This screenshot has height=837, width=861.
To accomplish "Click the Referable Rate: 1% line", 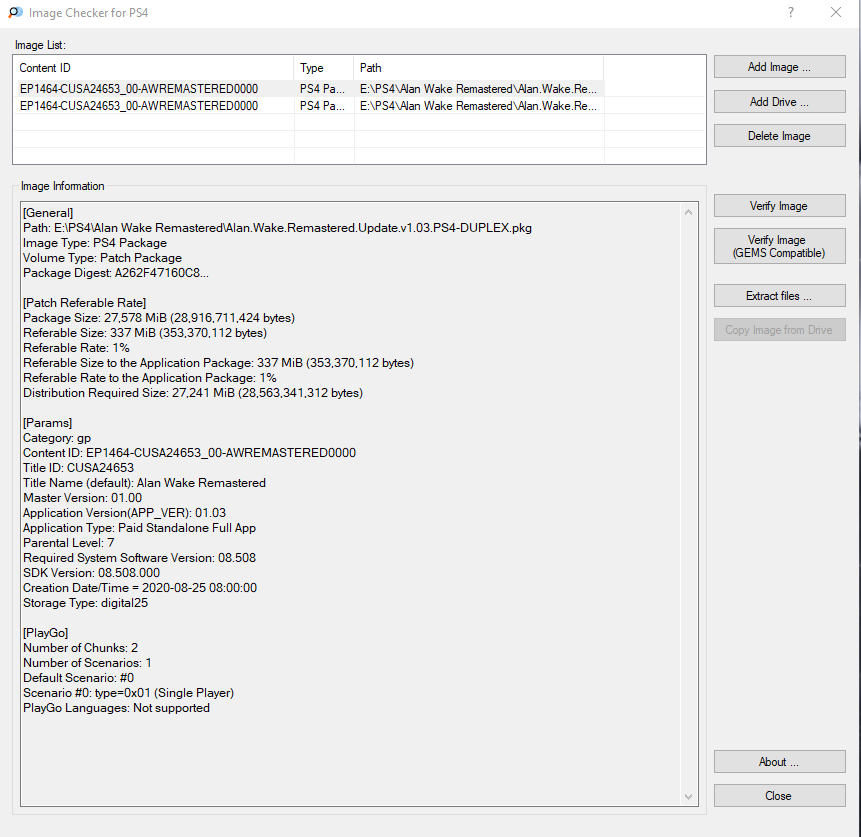I will tap(76, 348).
